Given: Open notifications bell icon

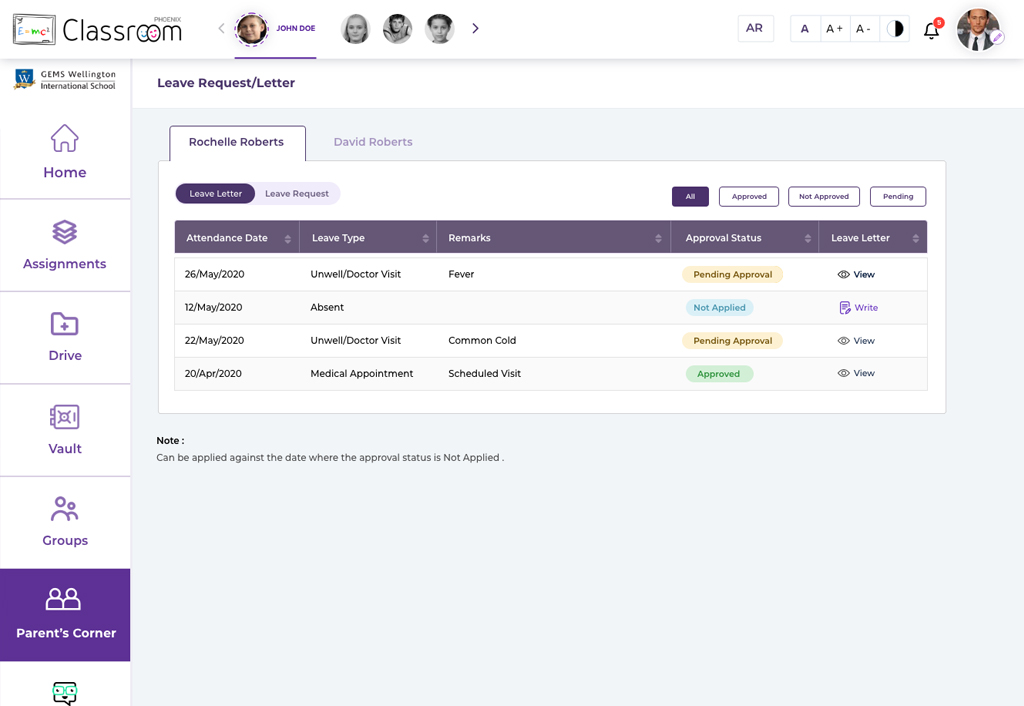Looking at the screenshot, I should pyautogui.click(x=932, y=30).
